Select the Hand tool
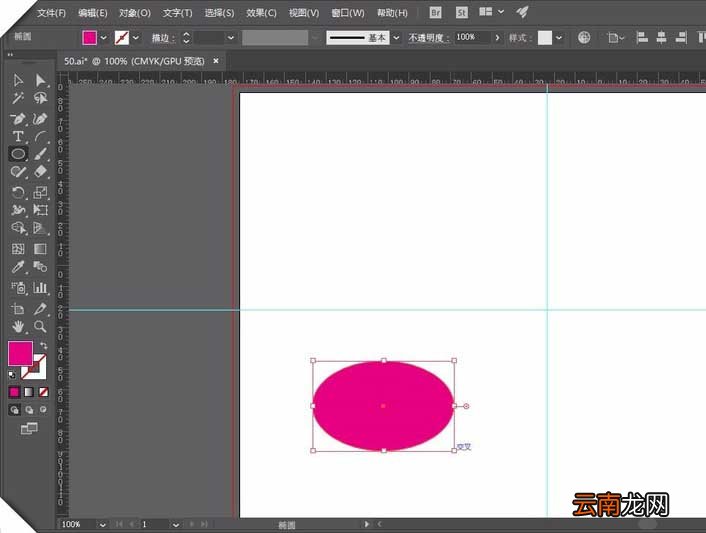The image size is (706, 533). click(x=18, y=326)
